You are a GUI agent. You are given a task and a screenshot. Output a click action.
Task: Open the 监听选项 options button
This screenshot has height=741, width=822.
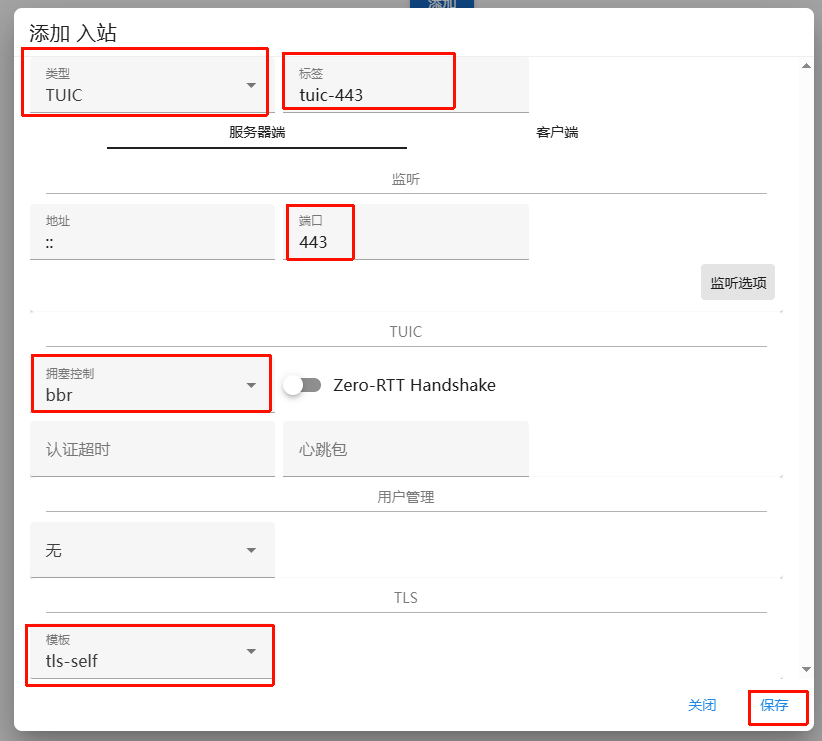pyautogui.click(x=737, y=282)
